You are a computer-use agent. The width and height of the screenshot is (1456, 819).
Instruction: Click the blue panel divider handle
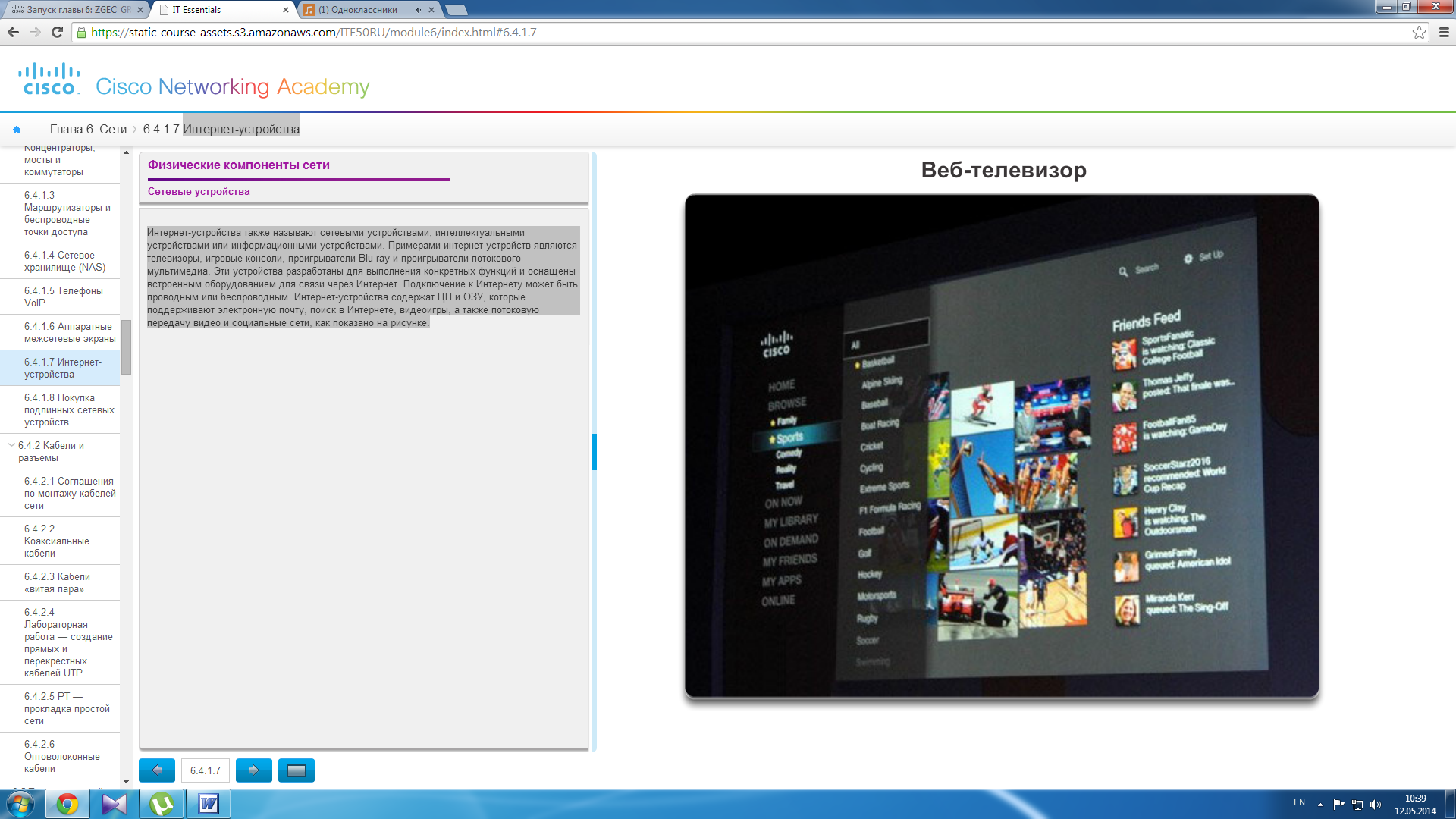(595, 452)
